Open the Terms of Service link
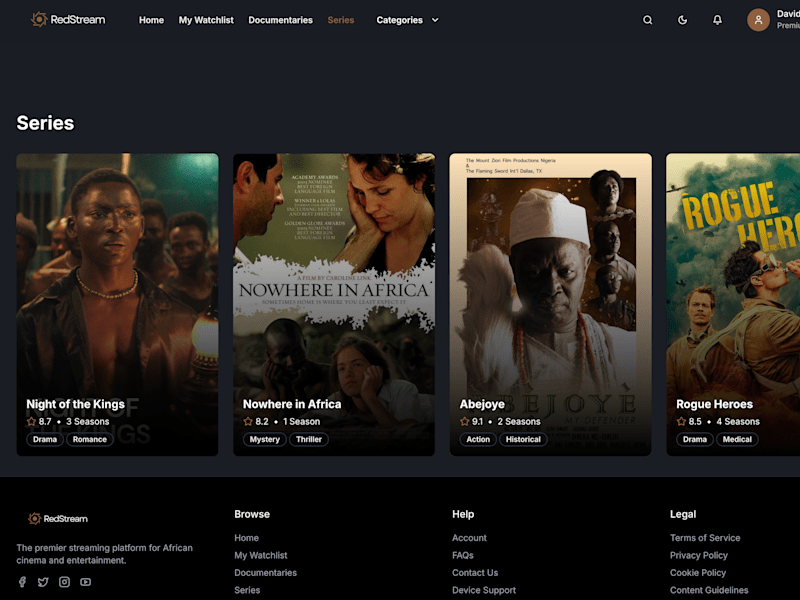This screenshot has width=800, height=600. tap(705, 538)
